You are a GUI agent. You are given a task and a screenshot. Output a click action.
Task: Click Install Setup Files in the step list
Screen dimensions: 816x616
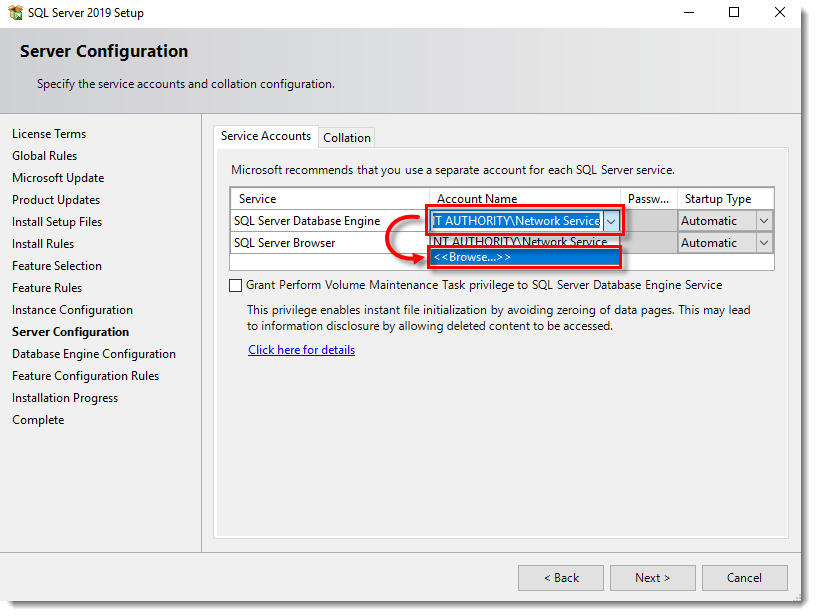(x=57, y=222)
